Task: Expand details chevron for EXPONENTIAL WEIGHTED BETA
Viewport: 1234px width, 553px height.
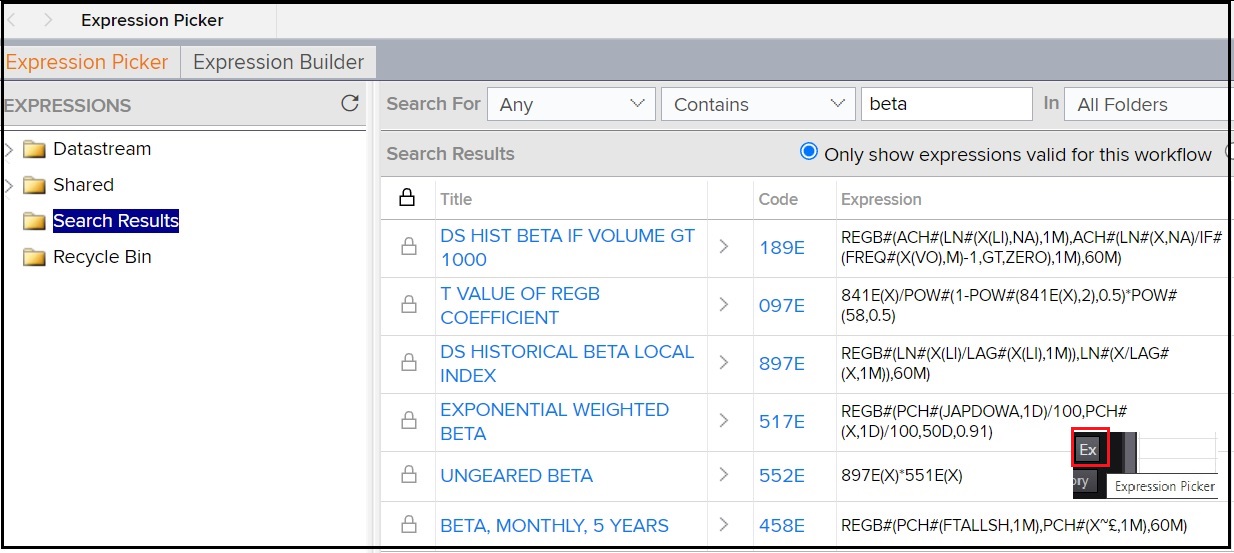Action: click(724, 421)
